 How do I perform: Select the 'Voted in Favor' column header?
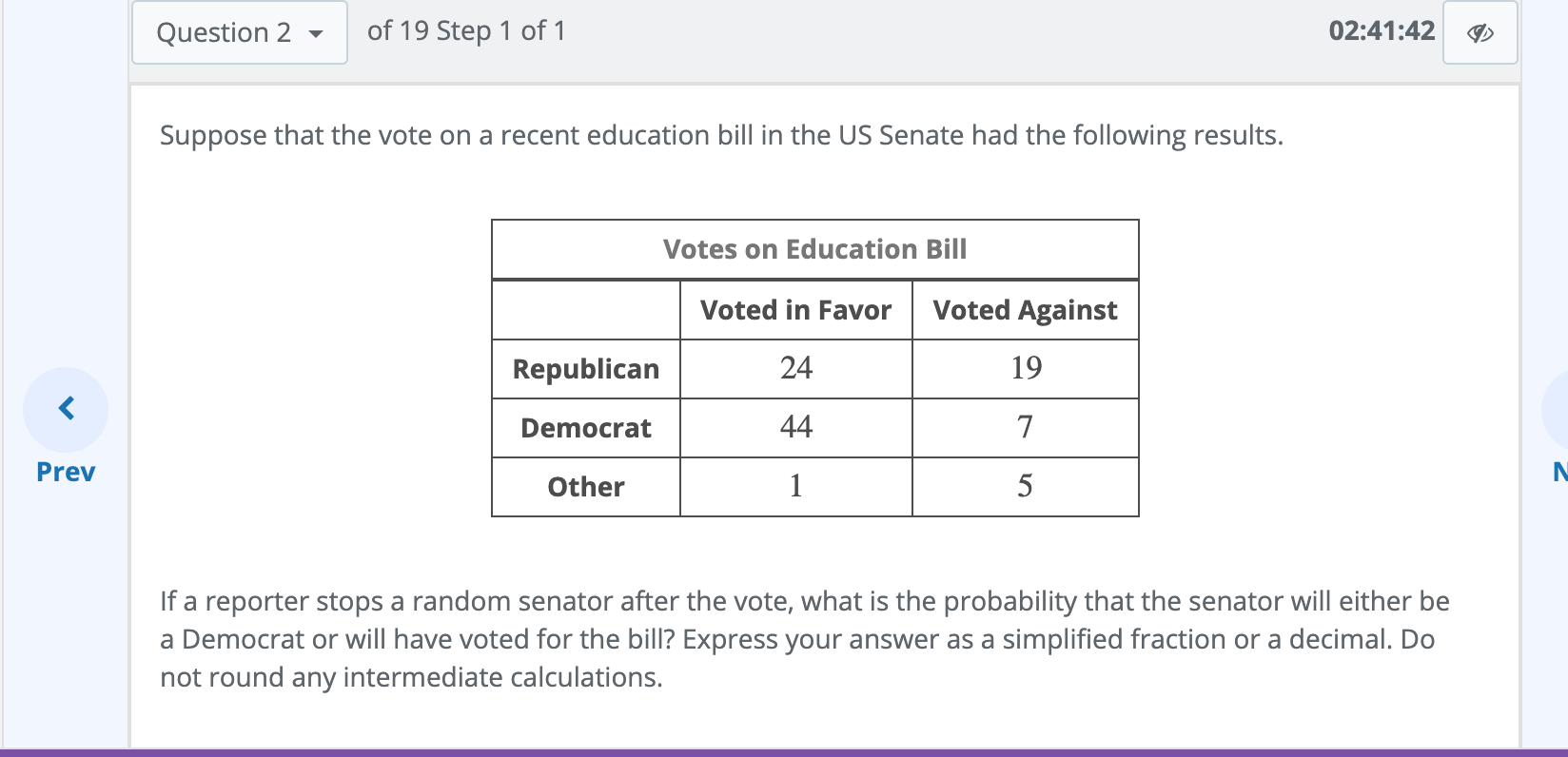coord(795,310)
